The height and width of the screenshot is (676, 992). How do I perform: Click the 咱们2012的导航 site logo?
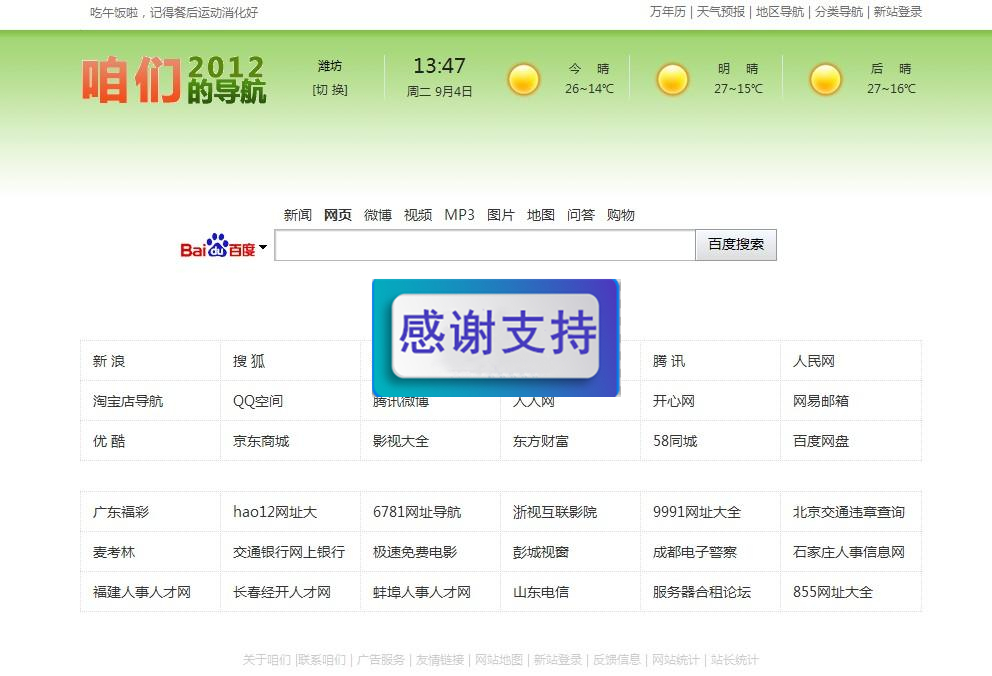[174, 80]
